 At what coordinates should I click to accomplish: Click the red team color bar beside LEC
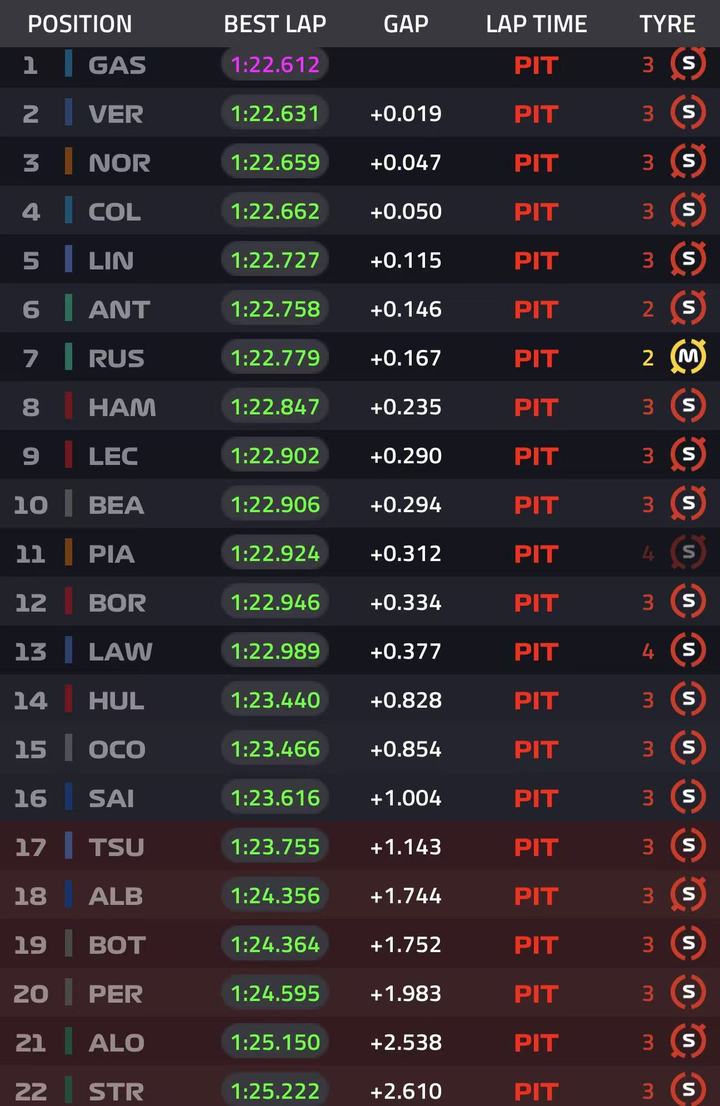(68, 455)
